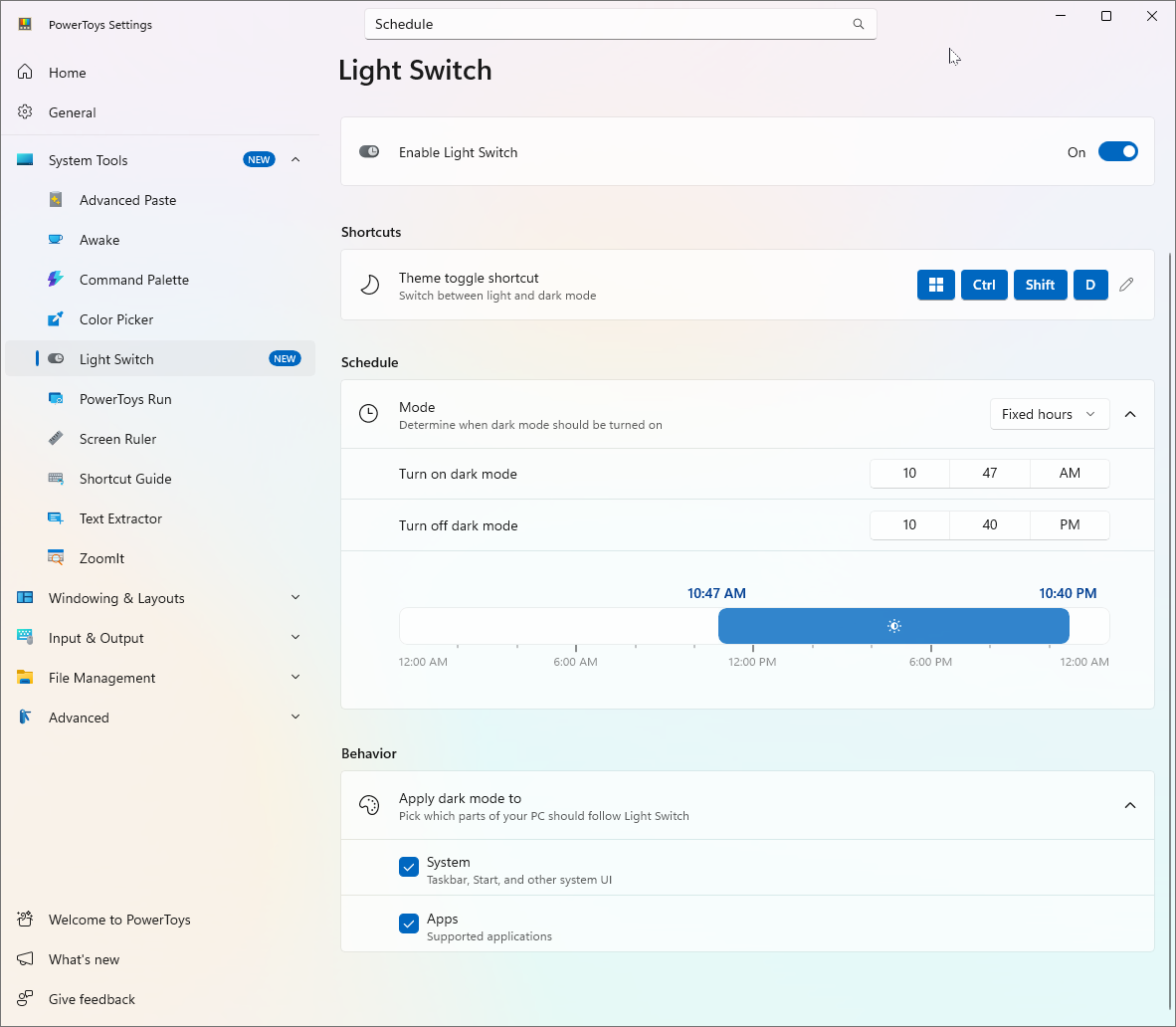The image size is (1176, 1027).
Task: Expand File Management chevron
Action: click(295, 678)
